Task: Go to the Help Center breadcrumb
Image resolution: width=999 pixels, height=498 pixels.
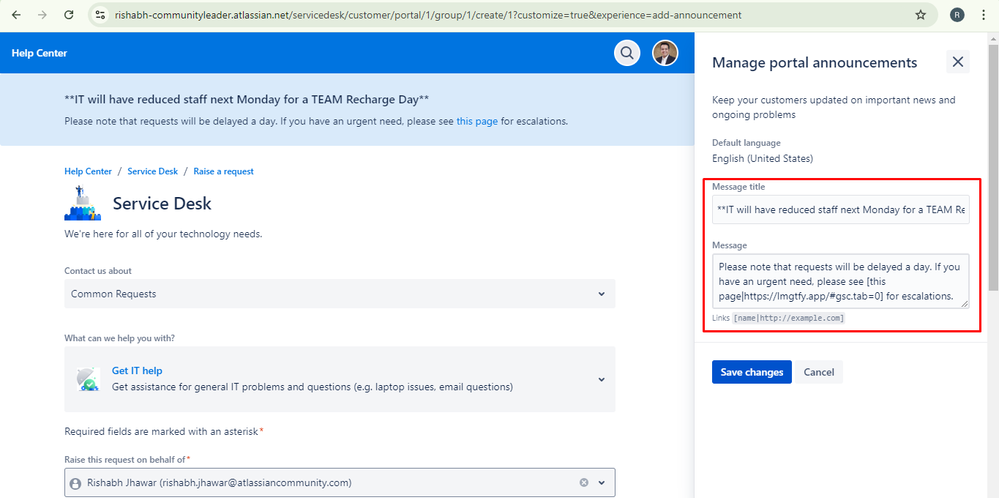Action: tap(88, 171)
